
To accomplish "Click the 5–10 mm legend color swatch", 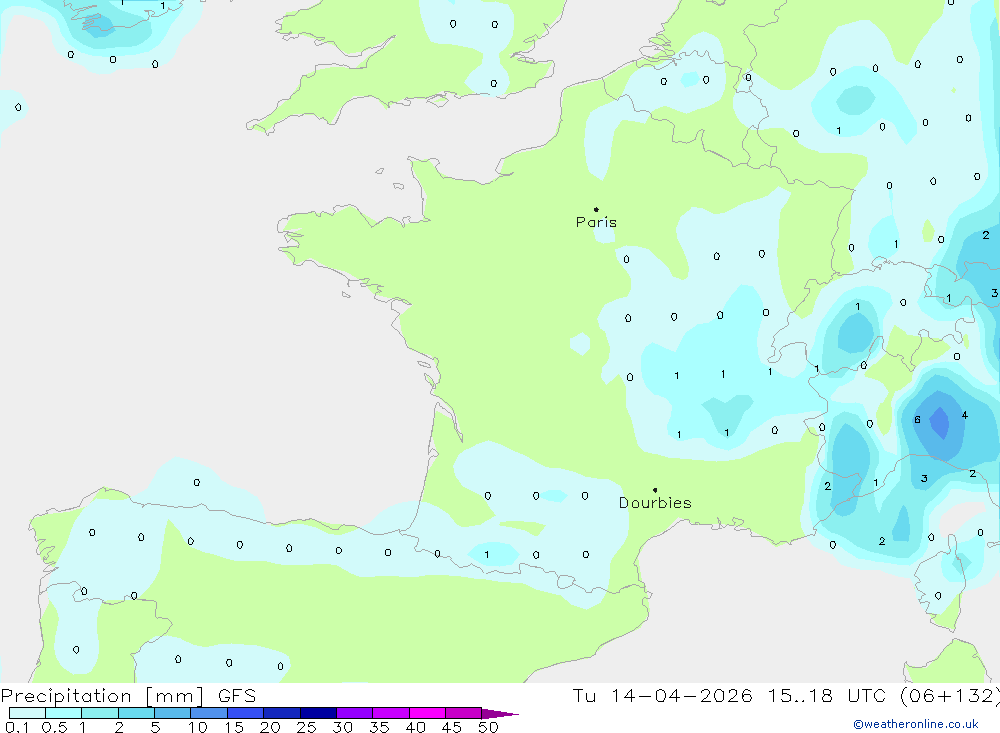I will pyautogui.click(x=172, y=713).
